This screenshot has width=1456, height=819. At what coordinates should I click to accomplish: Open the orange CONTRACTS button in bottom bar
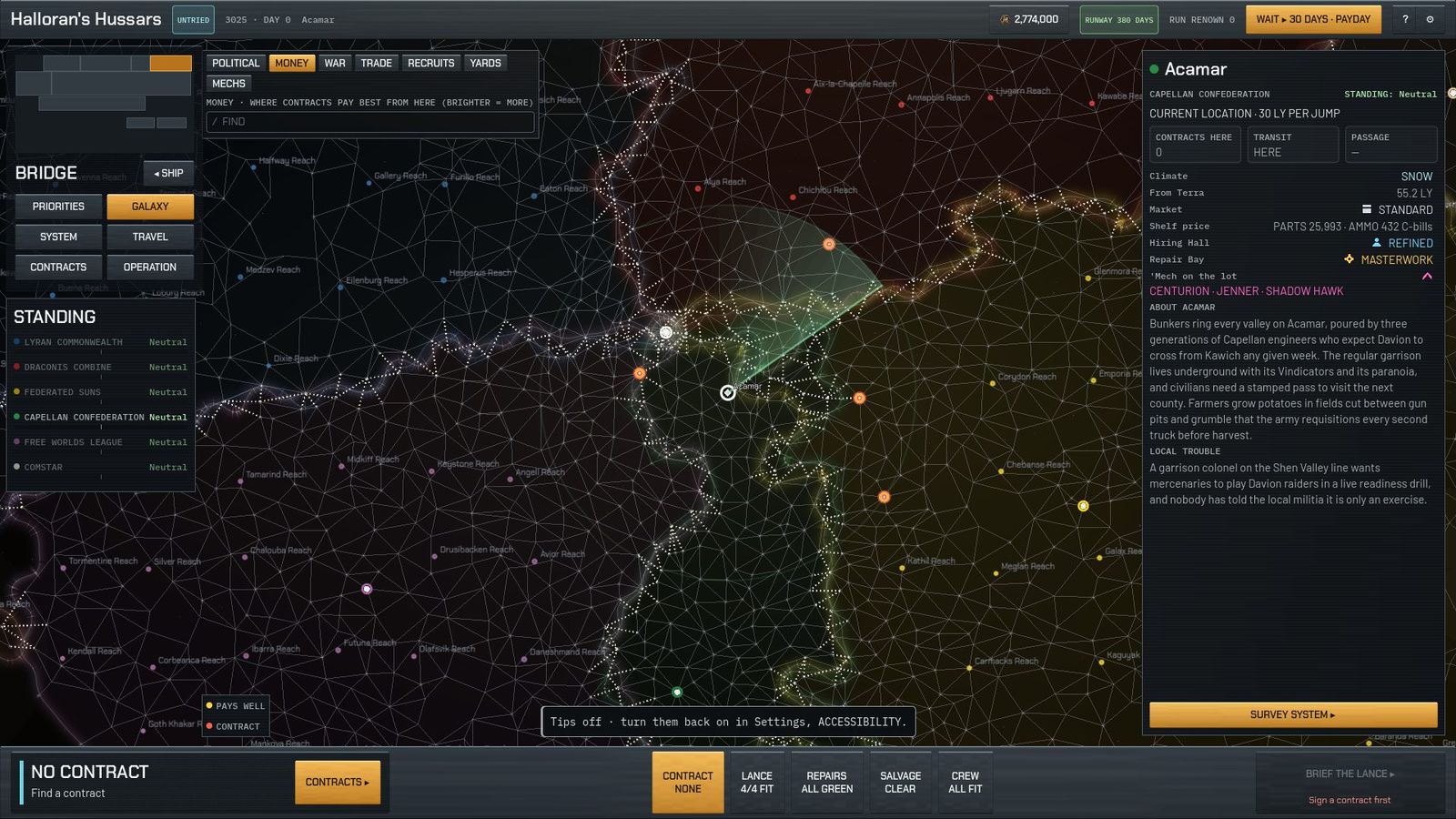click(x=337, y=782)
